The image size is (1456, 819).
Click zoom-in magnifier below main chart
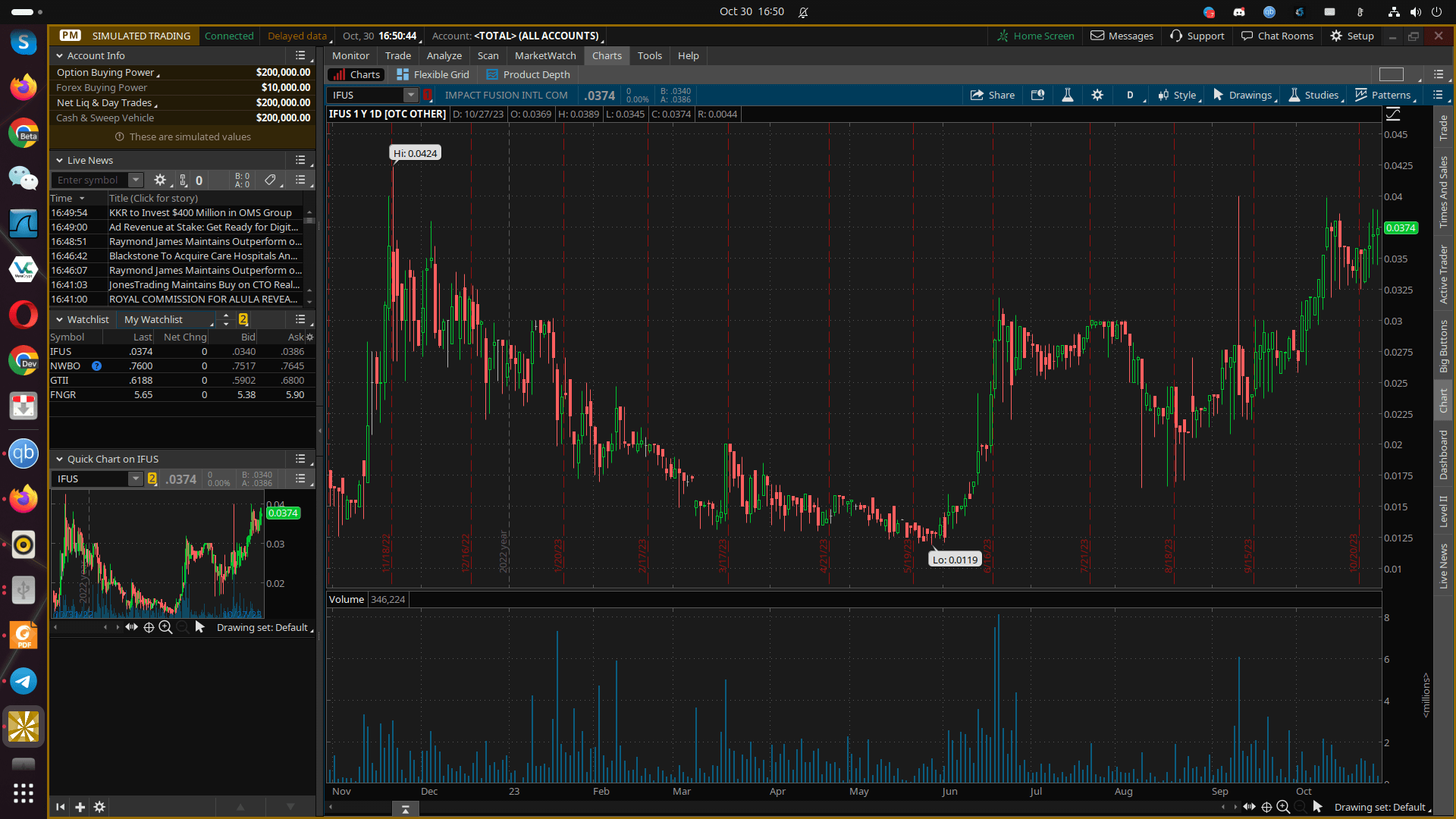point(1283,807)
